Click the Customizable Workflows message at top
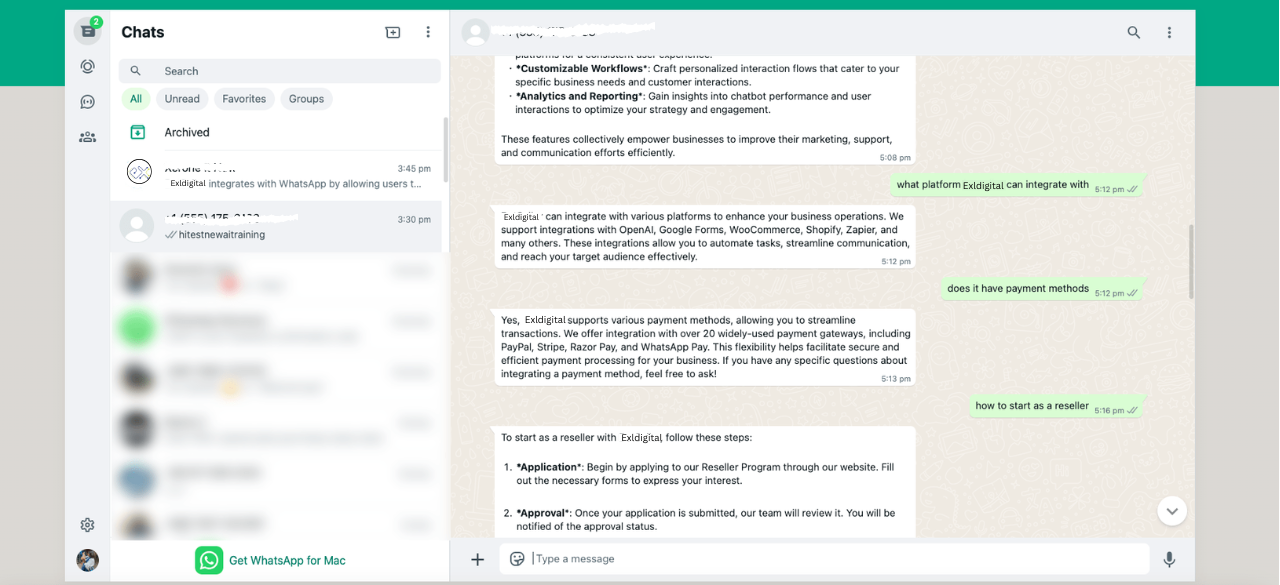Screen dimensions: 1280x585 point(704,109)
